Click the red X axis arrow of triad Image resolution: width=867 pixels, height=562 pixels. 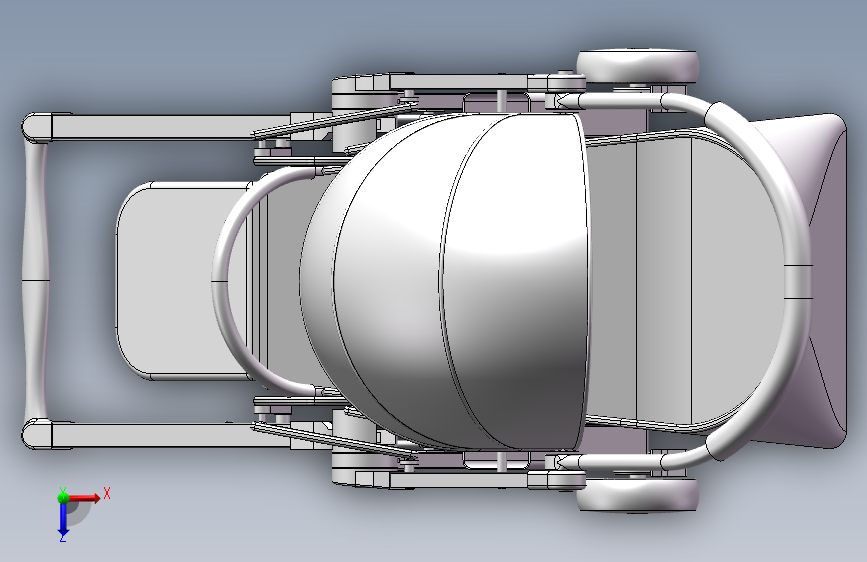[84, 498]
